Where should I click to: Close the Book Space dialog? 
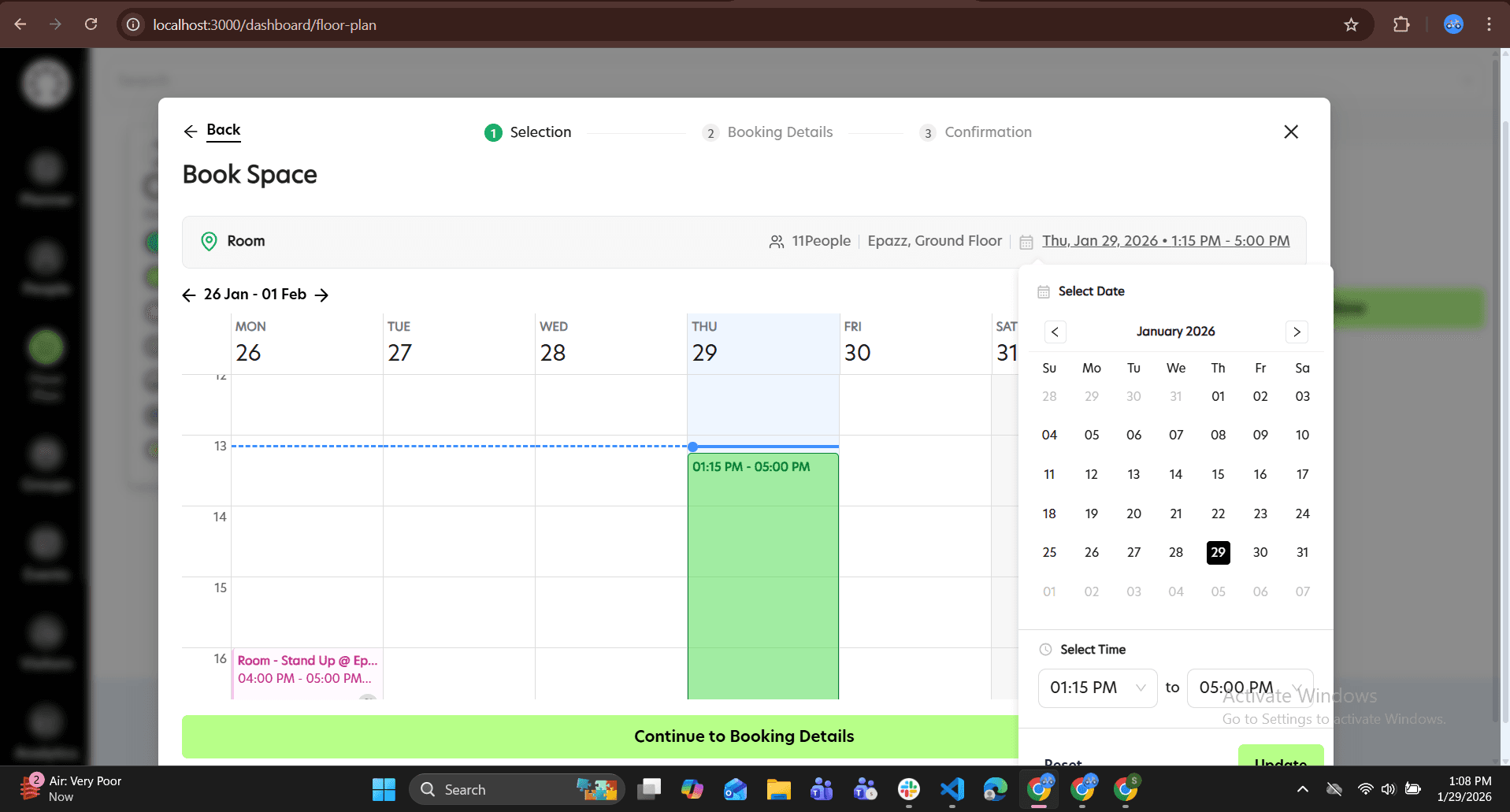(1290, 132)
